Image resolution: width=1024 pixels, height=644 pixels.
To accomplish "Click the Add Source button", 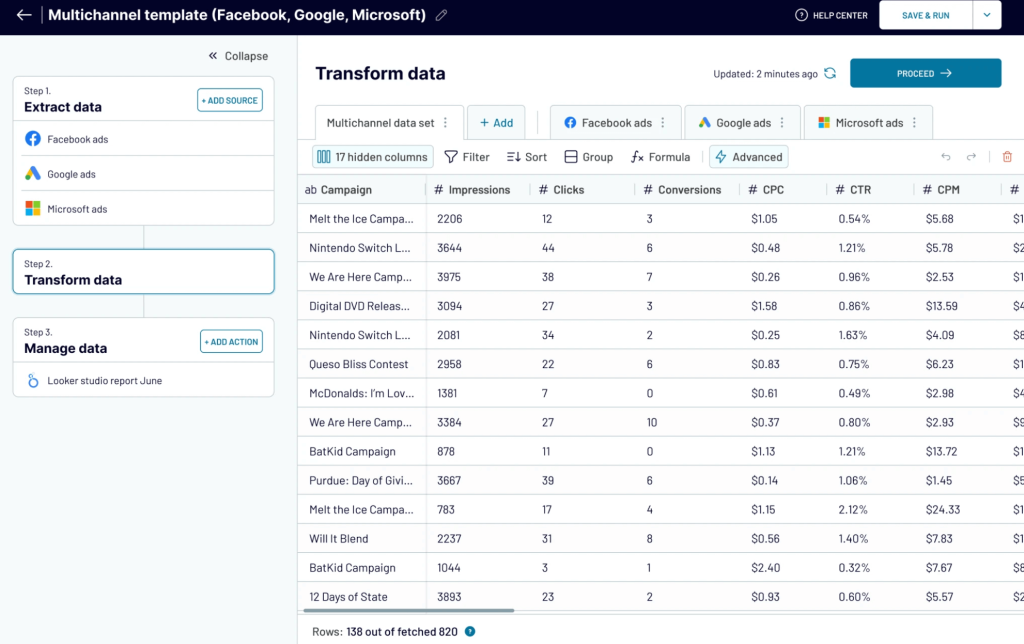I will (230, 100).
